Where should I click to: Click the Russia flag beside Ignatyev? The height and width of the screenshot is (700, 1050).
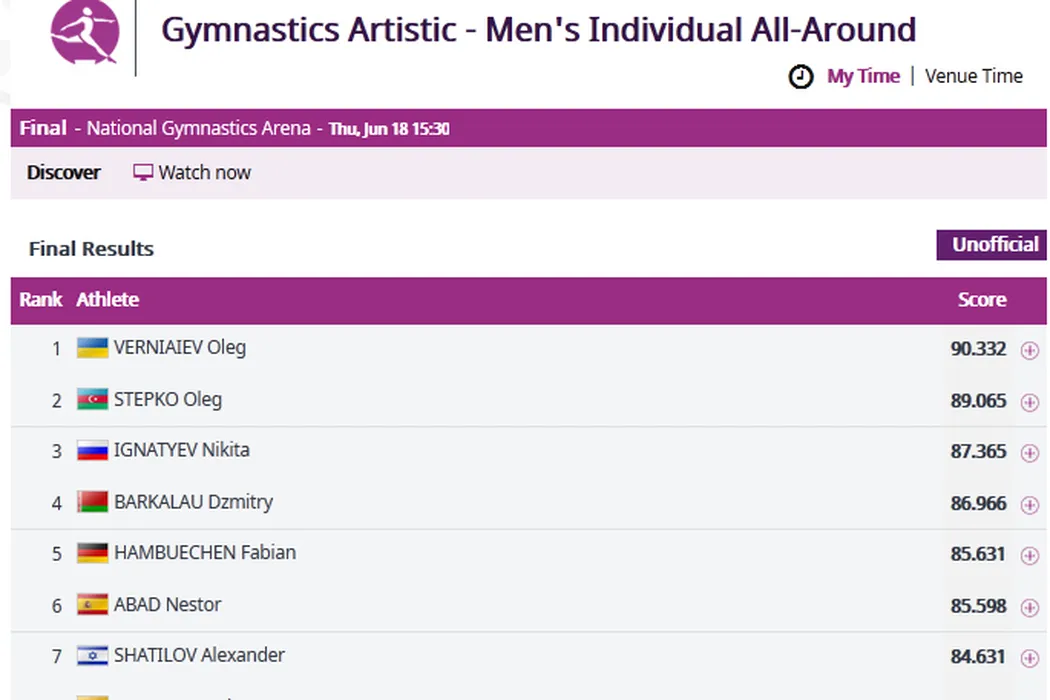pos(93,451)
